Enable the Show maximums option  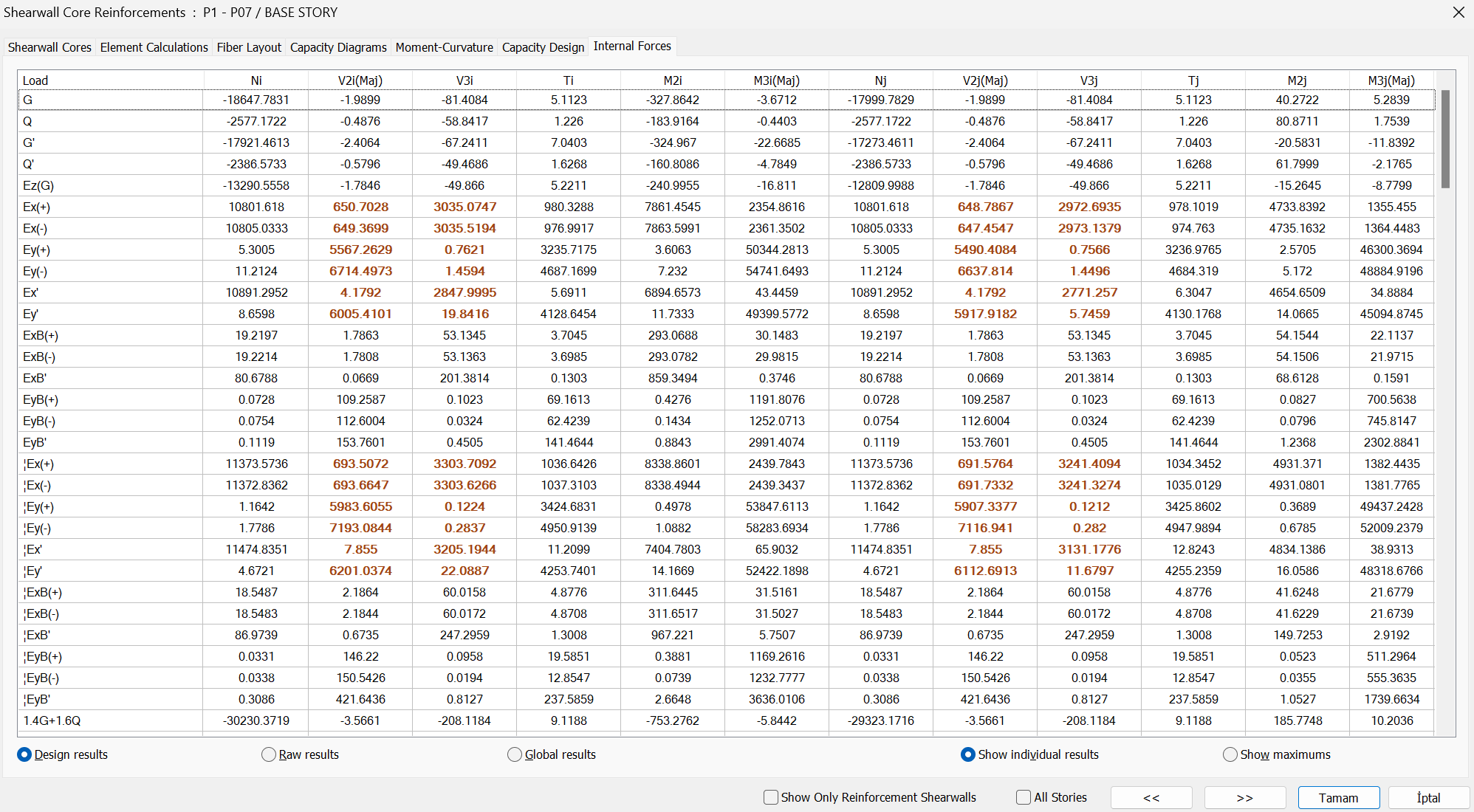(x=1230, y=754)
